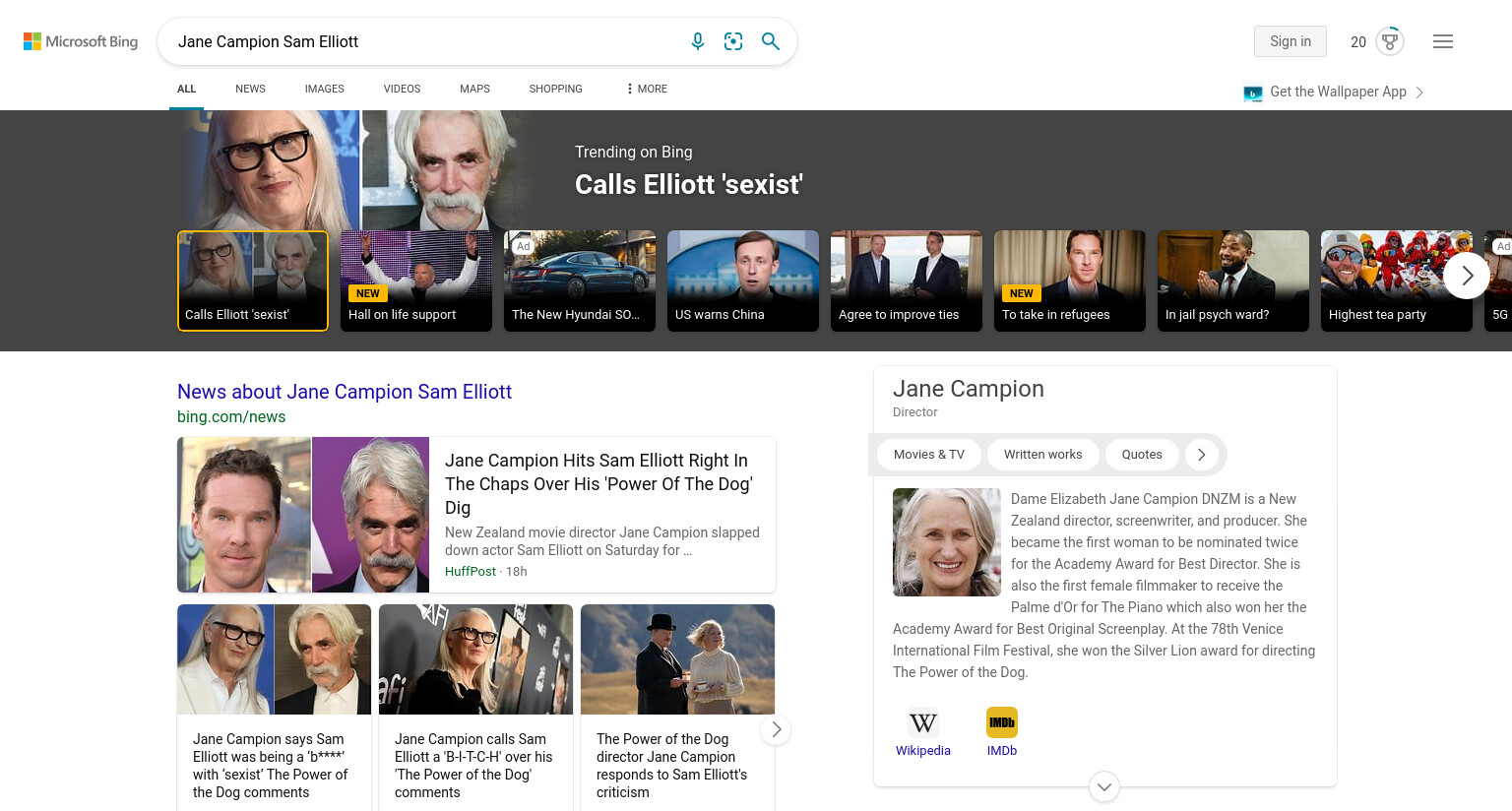Expand the MORE search categories menu
The width and height of the screenshot is (1512, 811).
point(647,89)
